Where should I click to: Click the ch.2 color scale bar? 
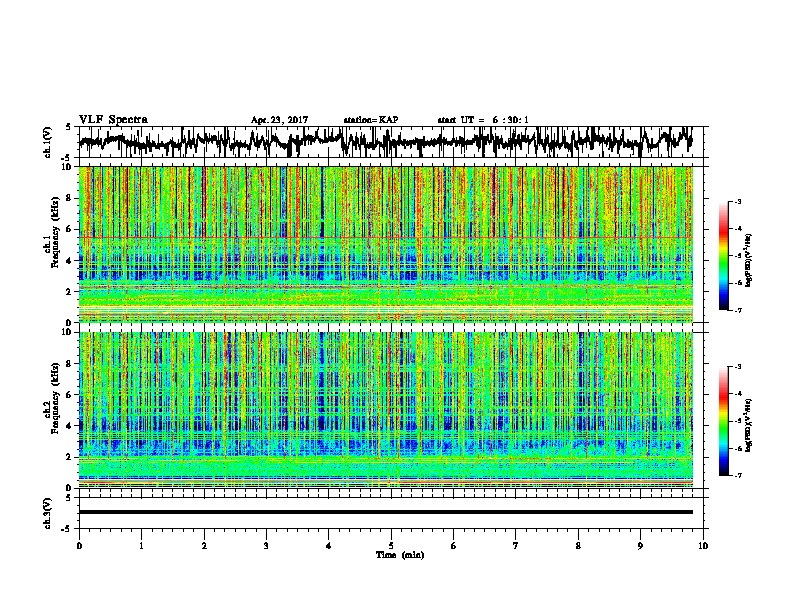coord(723,421)
